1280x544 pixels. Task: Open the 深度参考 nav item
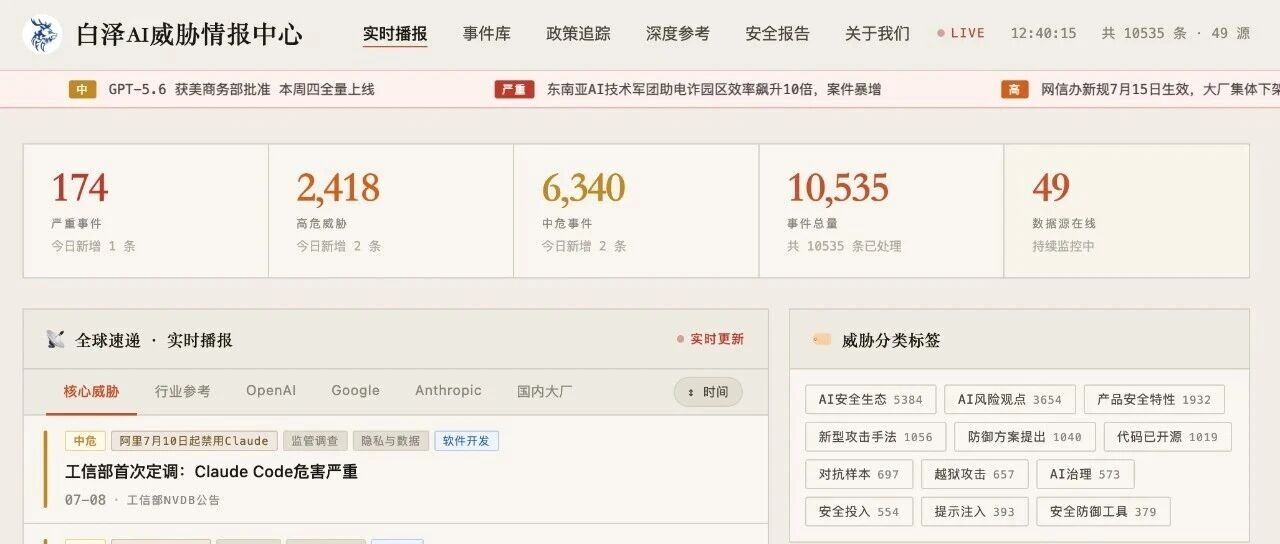(678, 33)
